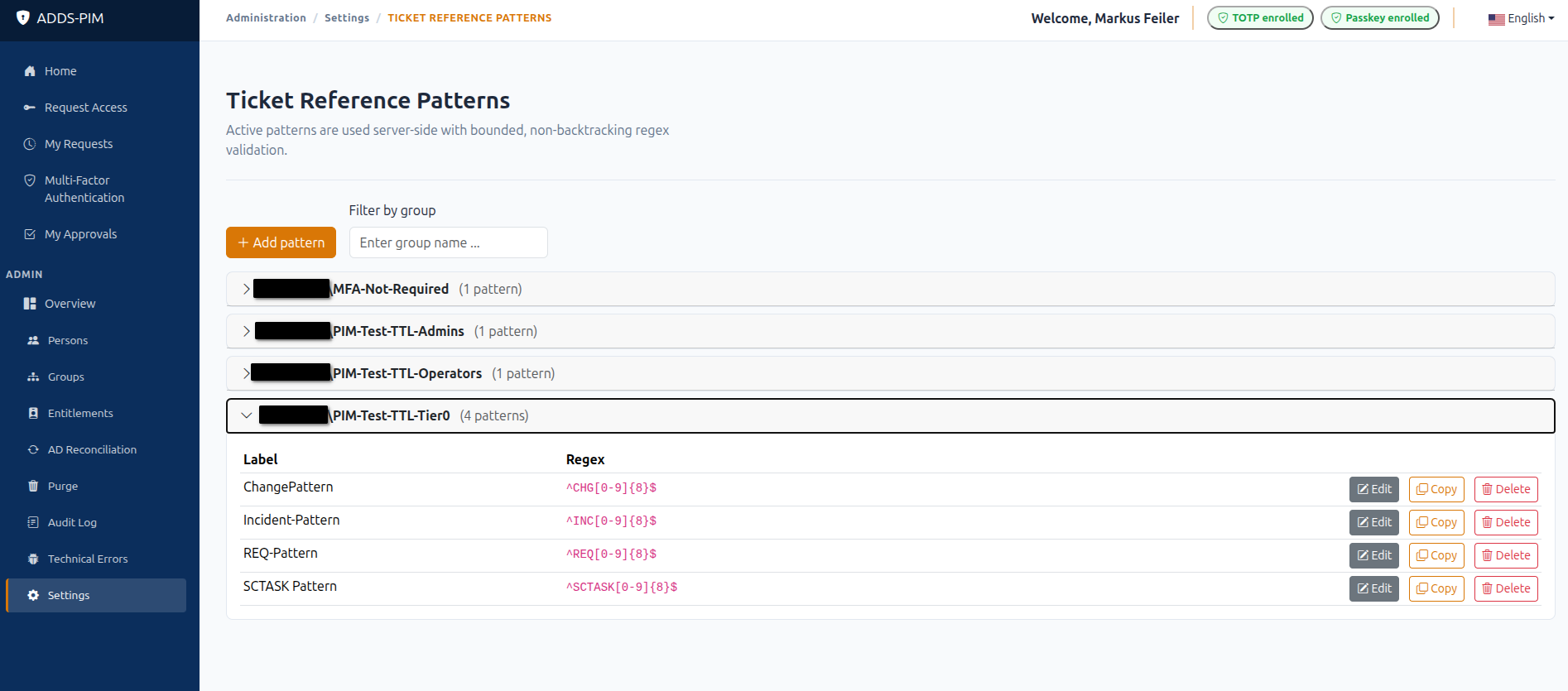Screen dimensions: 1568x691
Task: Click the Groups hierarchy icon
Action: point(33,377)
